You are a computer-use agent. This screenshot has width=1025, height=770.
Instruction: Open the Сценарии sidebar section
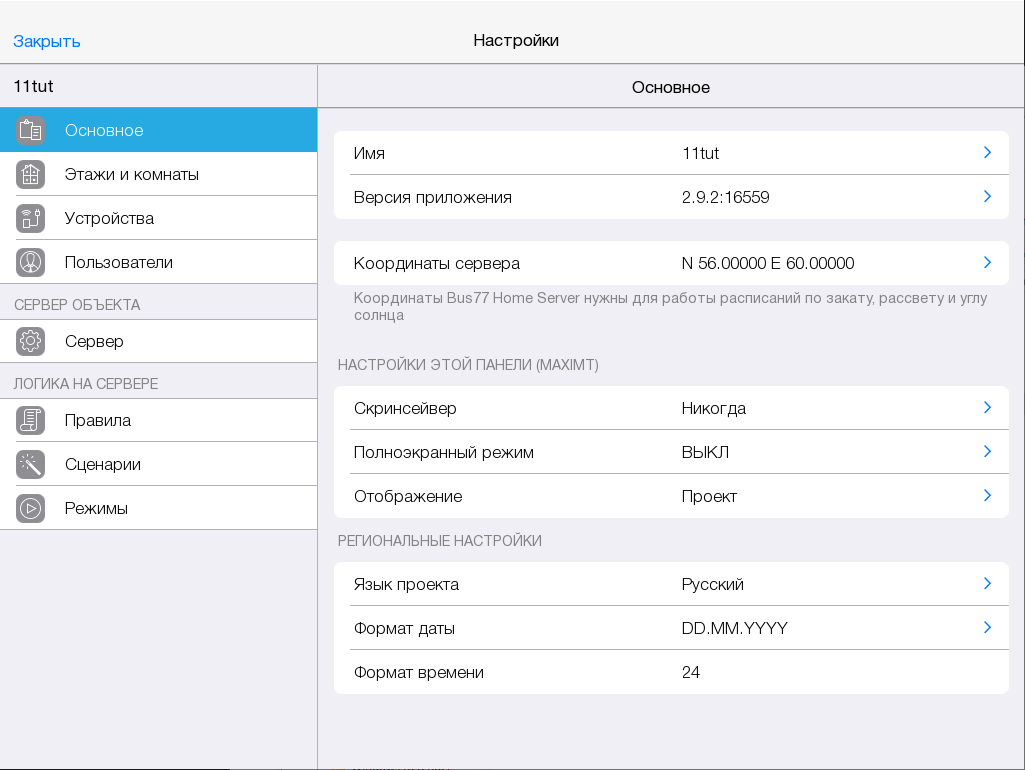103,464
